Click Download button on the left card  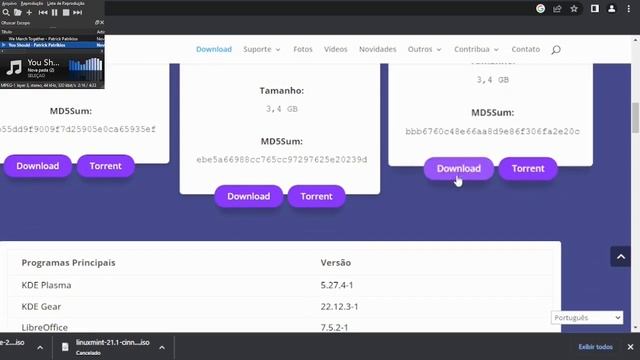pyautogui.click(x=38, y=166)
